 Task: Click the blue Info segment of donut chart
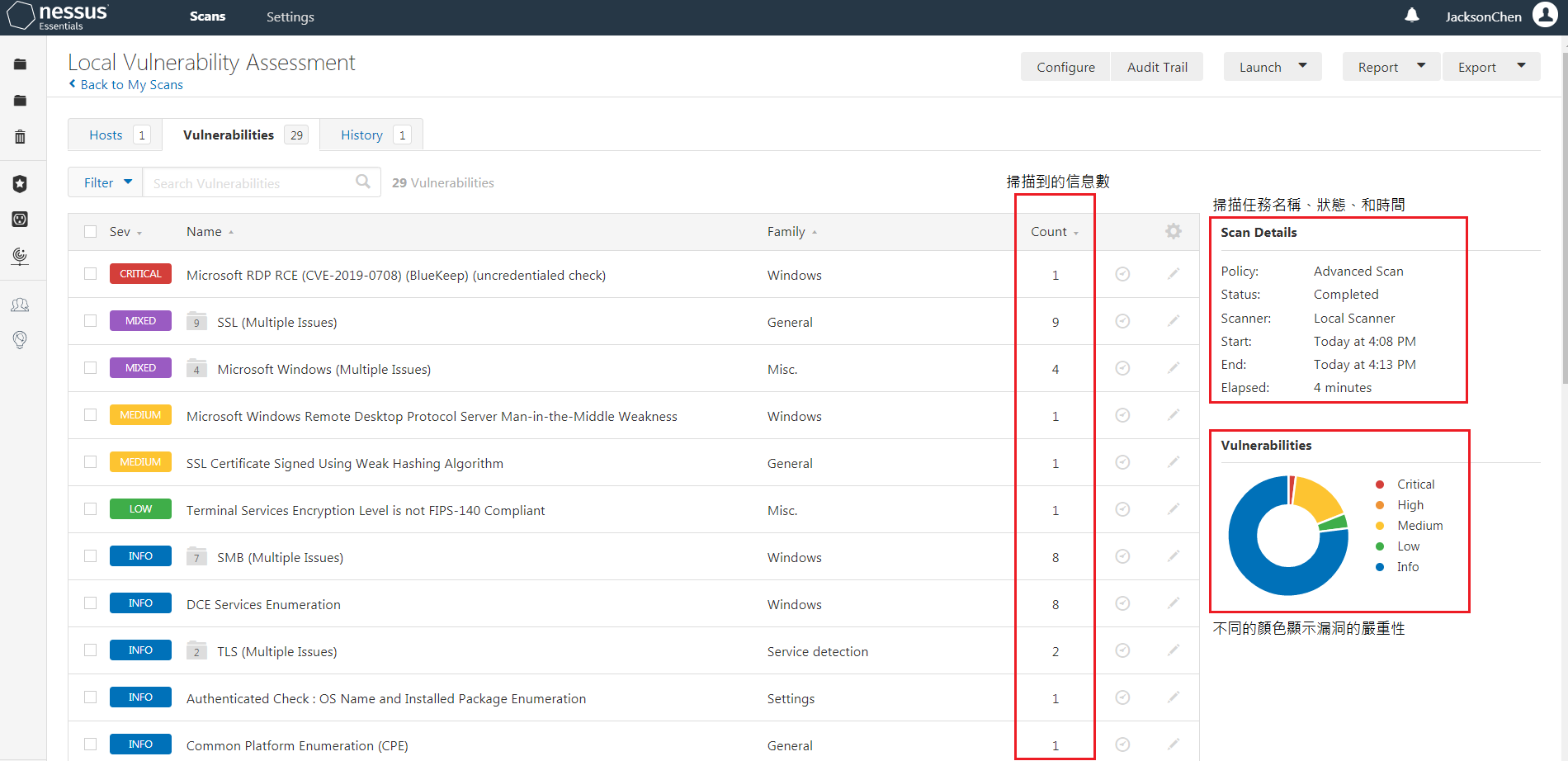[x=1254, y=570]
